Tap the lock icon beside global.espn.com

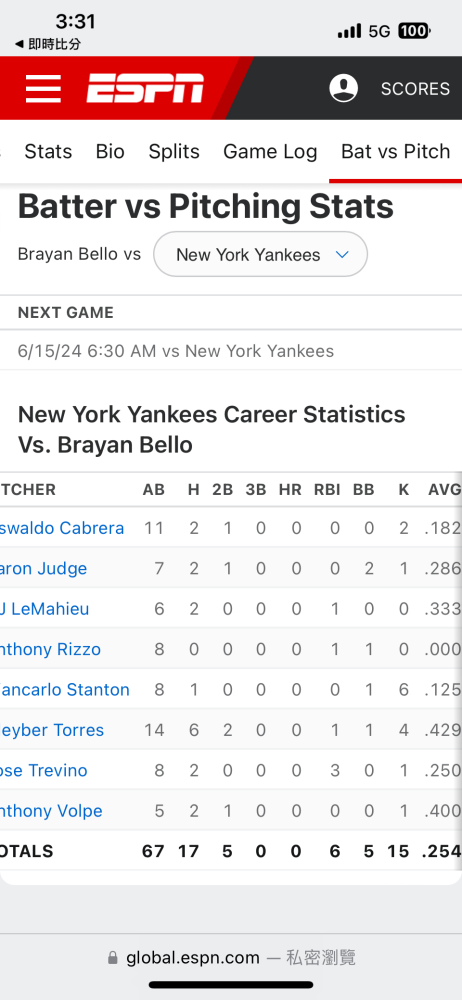(113, 958)
